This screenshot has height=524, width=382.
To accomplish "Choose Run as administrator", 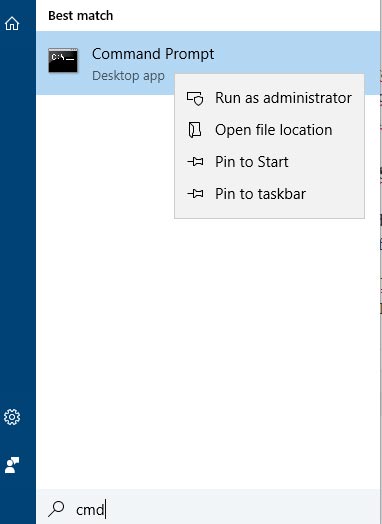I will [x=269, y=98].
